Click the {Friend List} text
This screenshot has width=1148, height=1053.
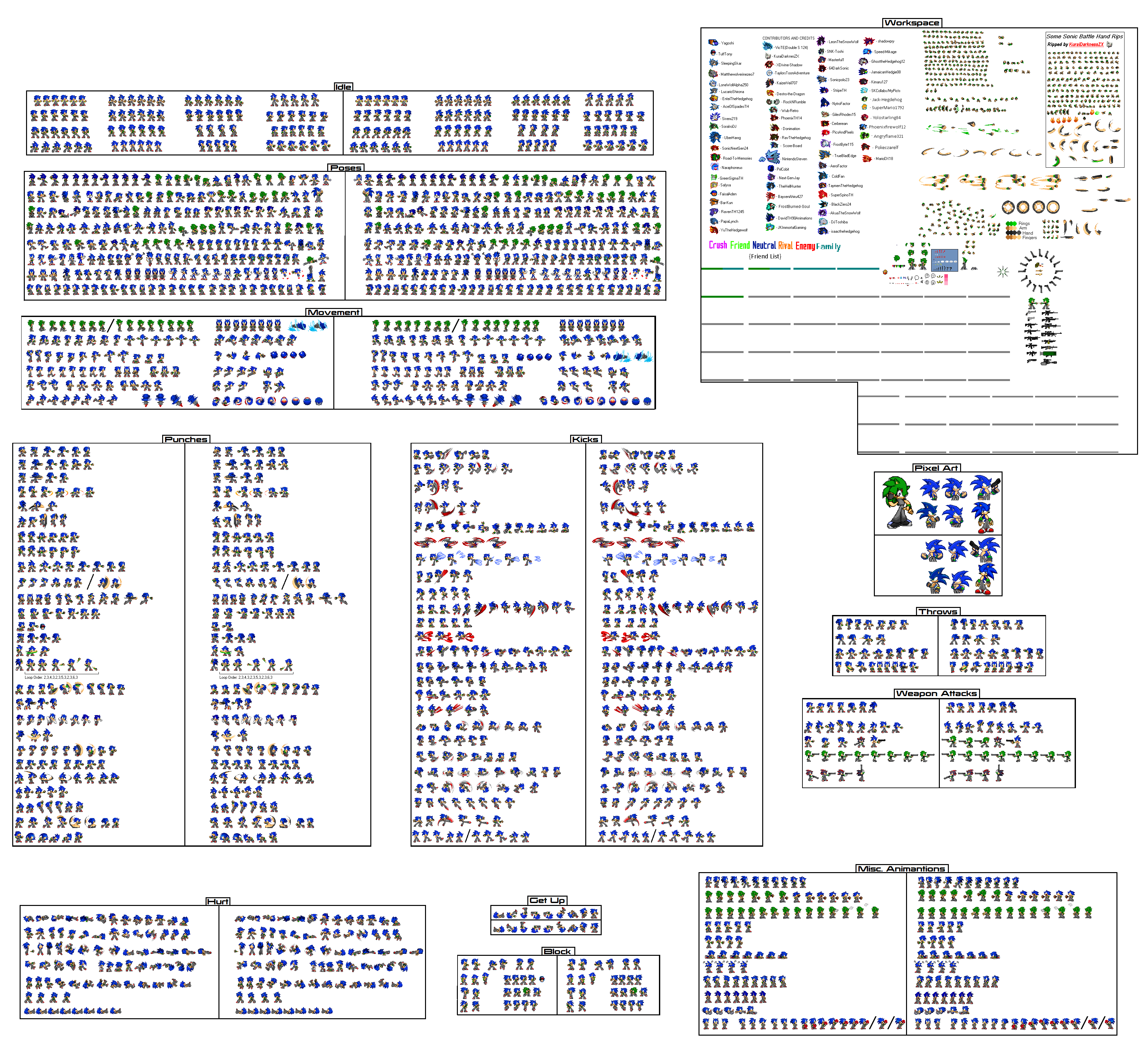[x=764, y=256]
